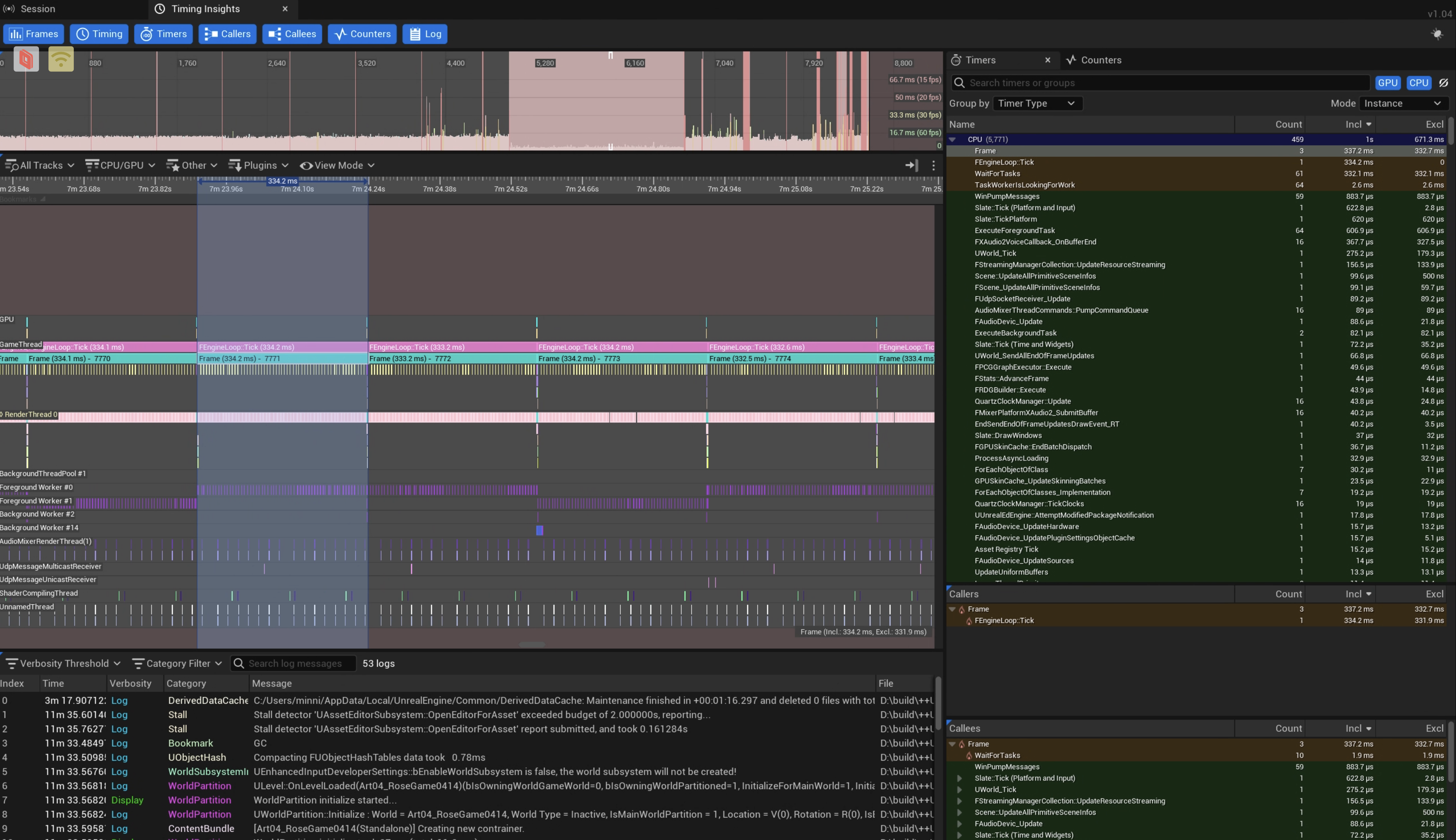
Task: Toggle the Callees panel button
Action: point(292,34)
